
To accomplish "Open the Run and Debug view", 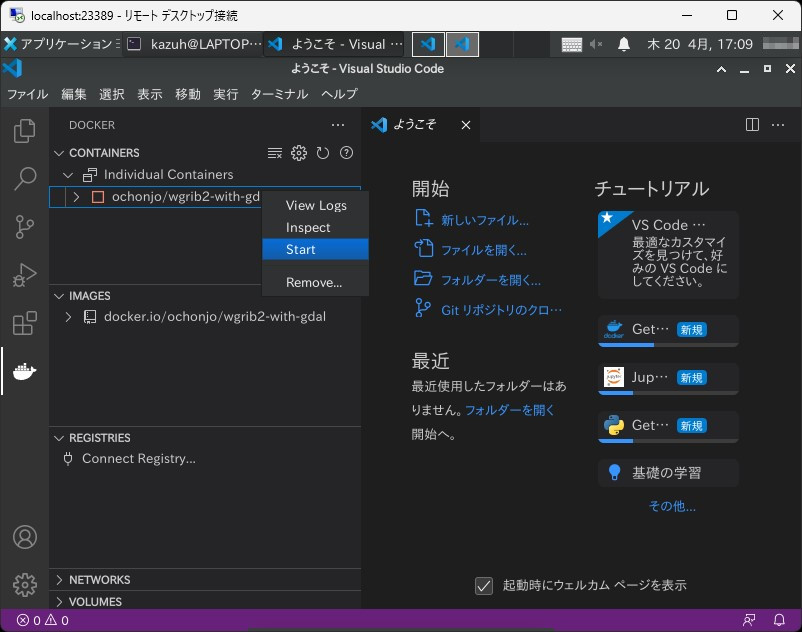I will 24,275.
